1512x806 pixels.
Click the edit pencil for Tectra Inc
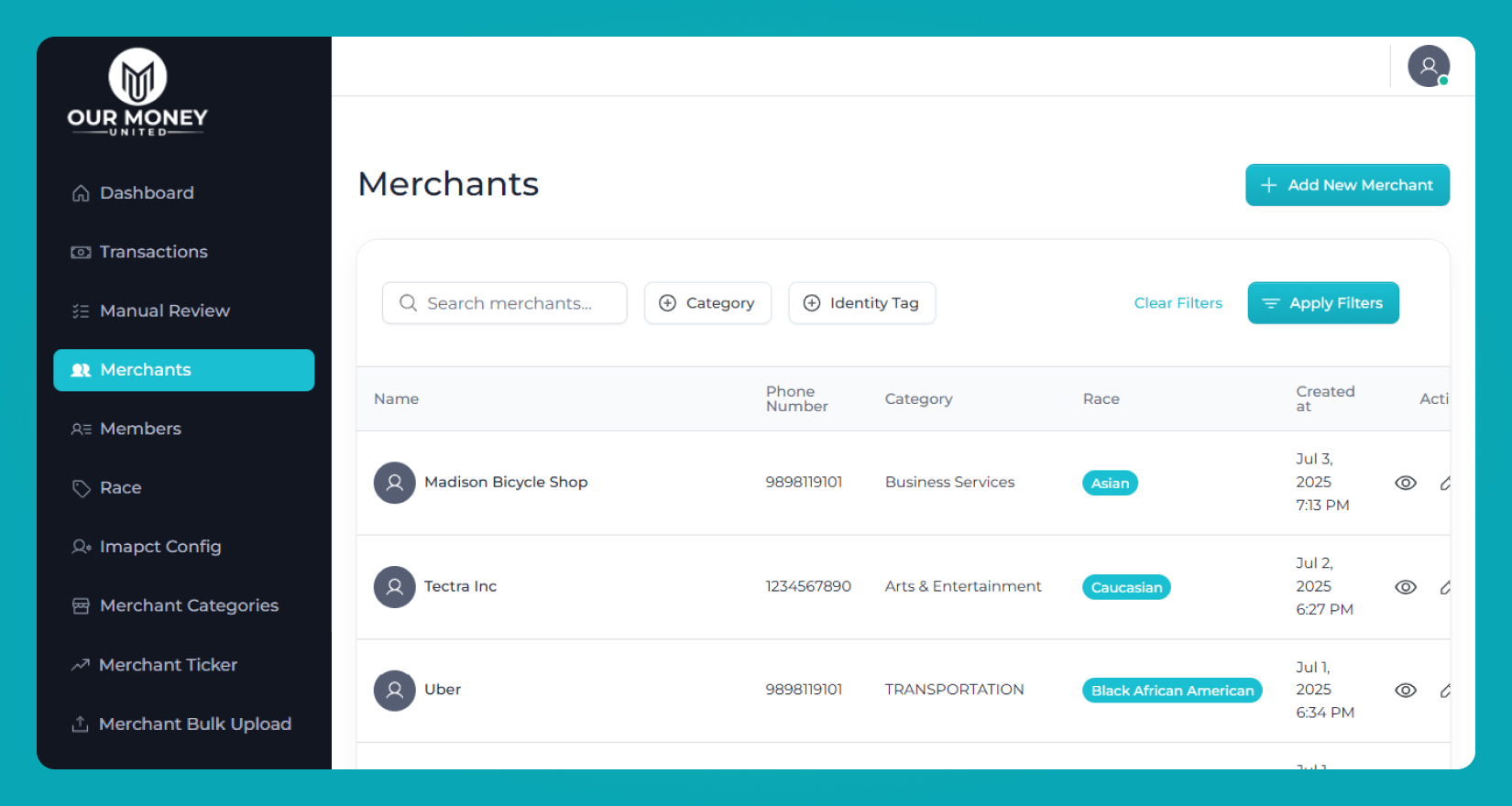(x=1444, y=587)
